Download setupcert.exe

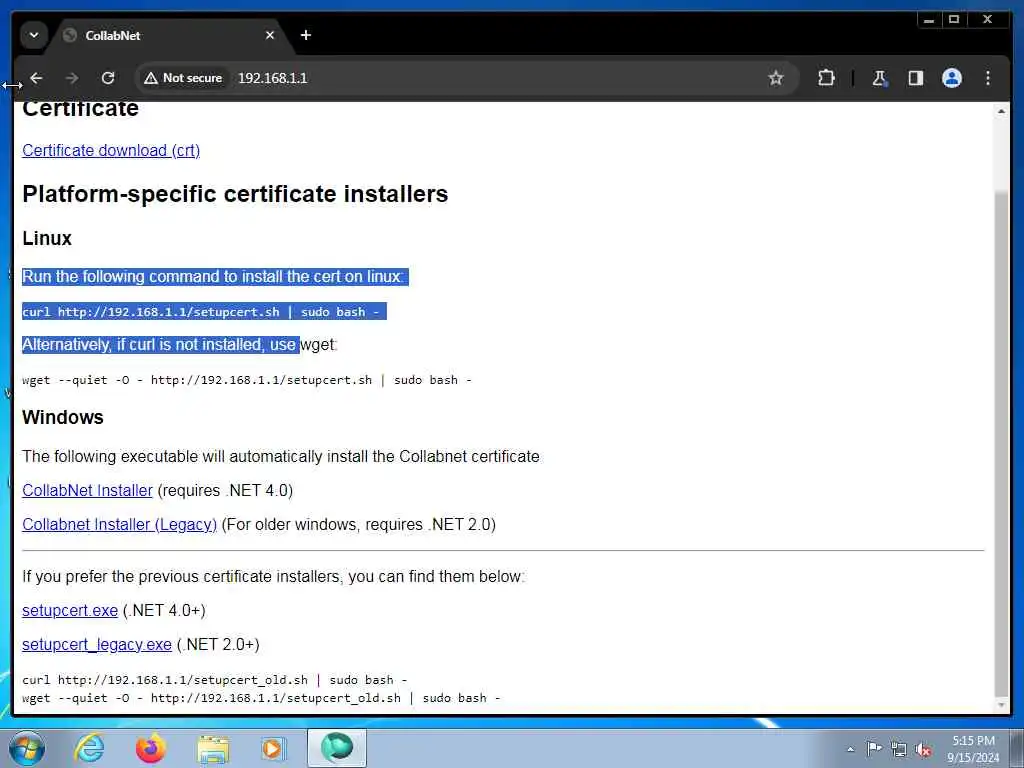70,611
